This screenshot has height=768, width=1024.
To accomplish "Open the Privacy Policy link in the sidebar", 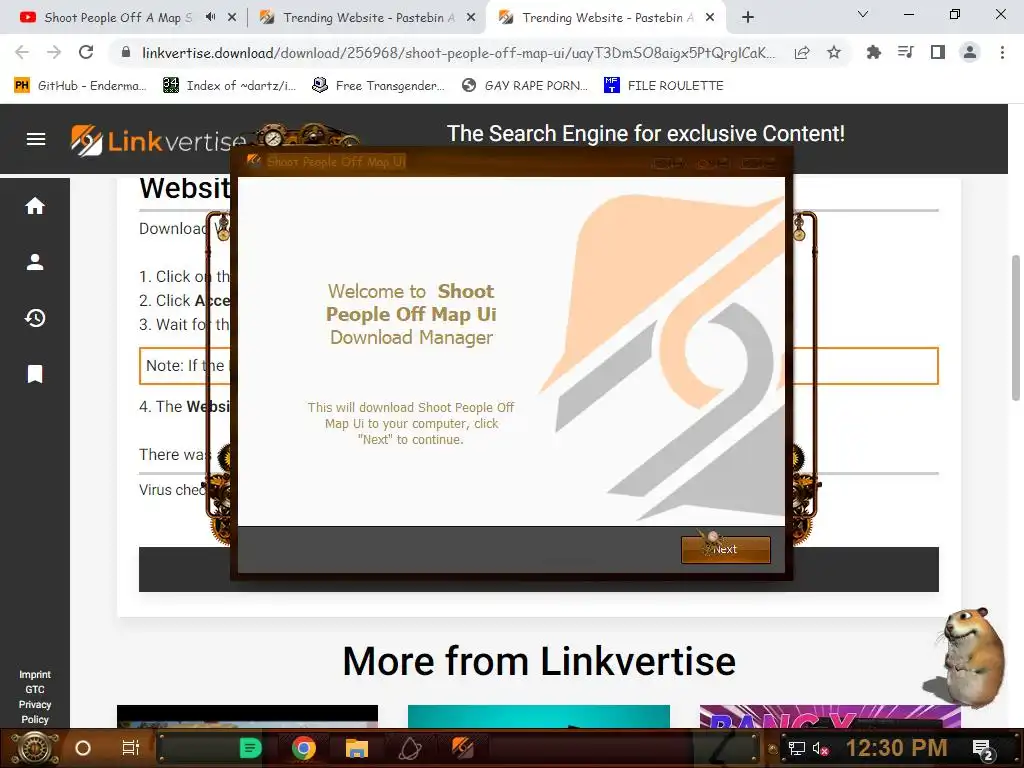I will click(x=35, y=712).
